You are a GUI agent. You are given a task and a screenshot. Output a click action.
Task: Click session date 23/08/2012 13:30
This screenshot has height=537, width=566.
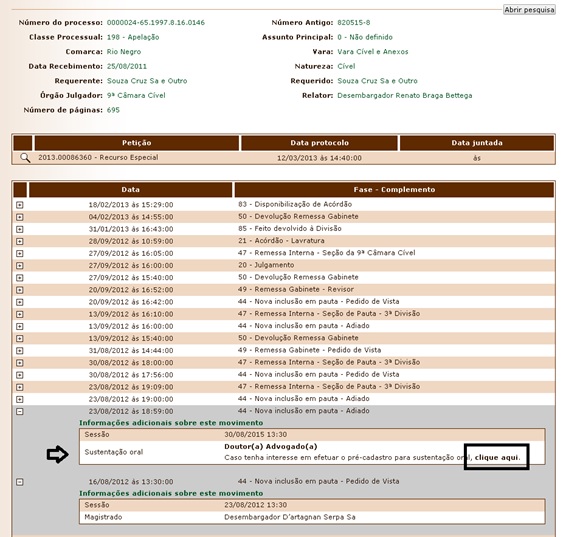[256, 505]
